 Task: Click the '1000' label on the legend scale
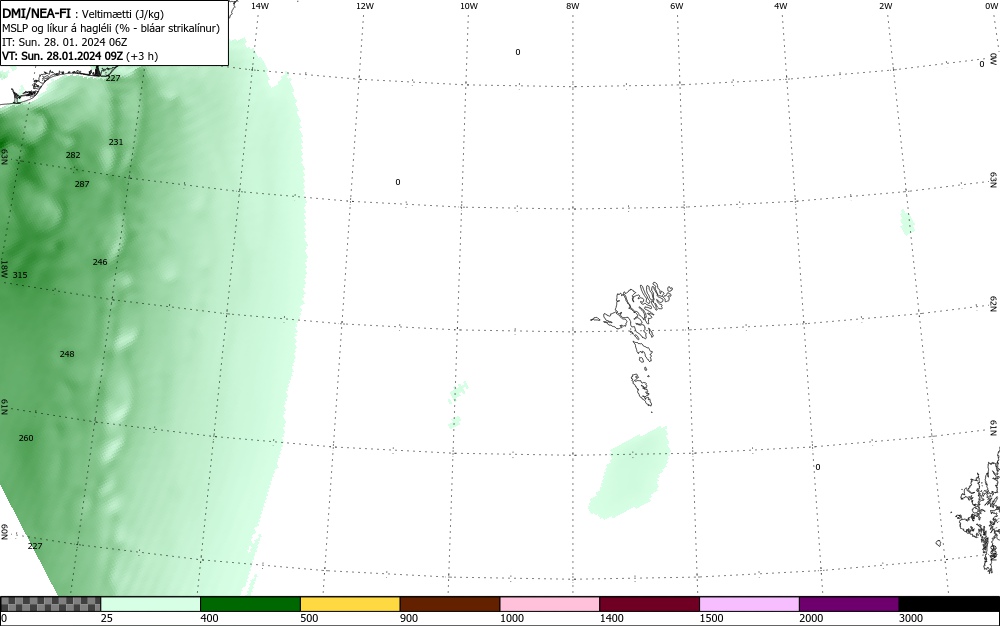511,618
